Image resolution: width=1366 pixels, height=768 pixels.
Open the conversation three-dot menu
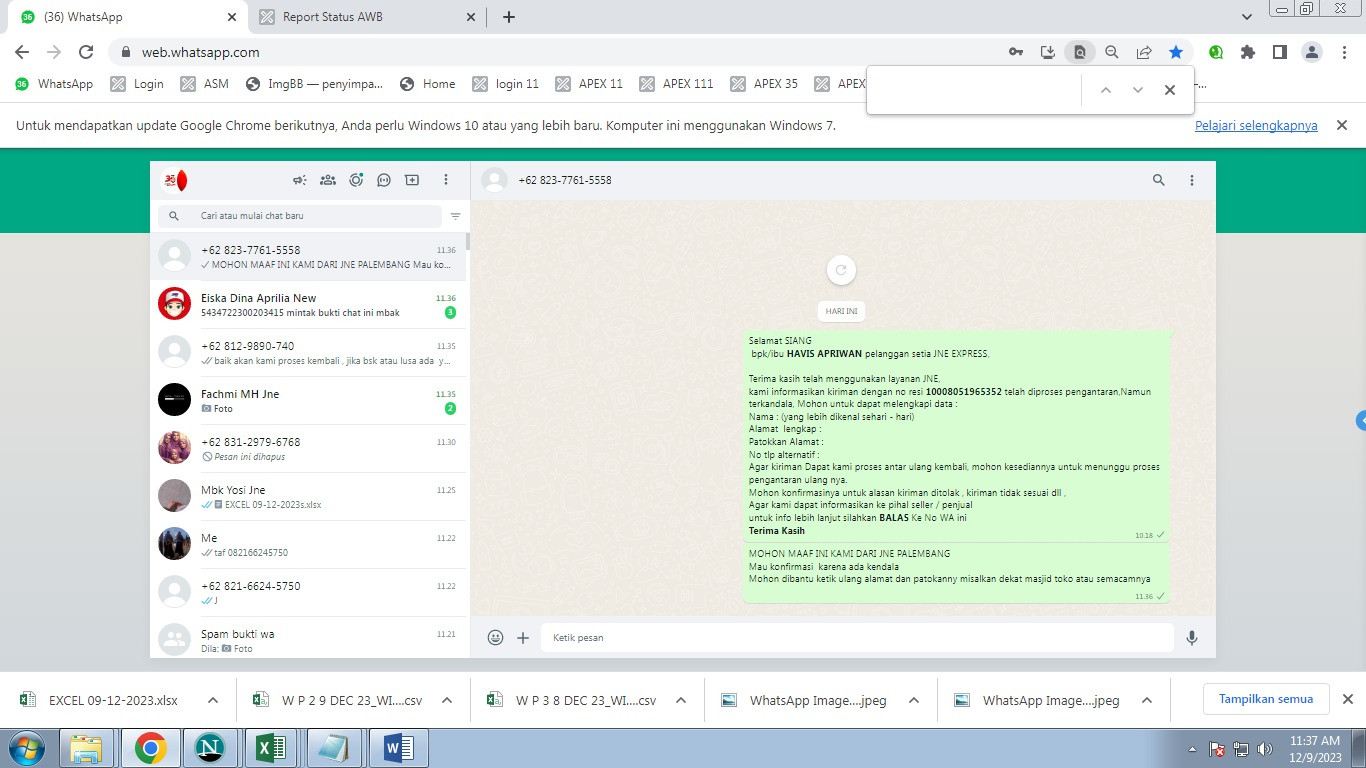[x=1192, y=180]
